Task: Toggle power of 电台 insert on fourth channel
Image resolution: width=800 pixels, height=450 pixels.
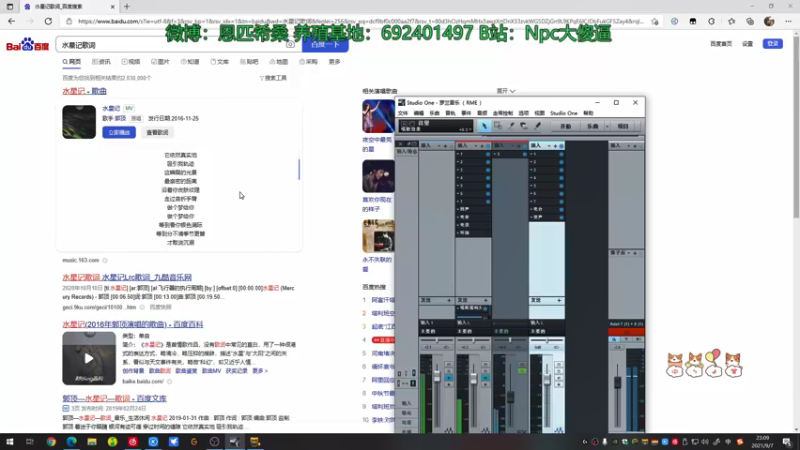Action: click(x=561, y=209)
